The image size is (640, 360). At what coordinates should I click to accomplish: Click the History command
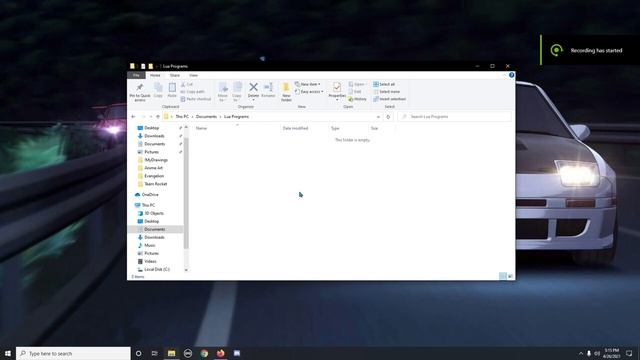[358, 99]
